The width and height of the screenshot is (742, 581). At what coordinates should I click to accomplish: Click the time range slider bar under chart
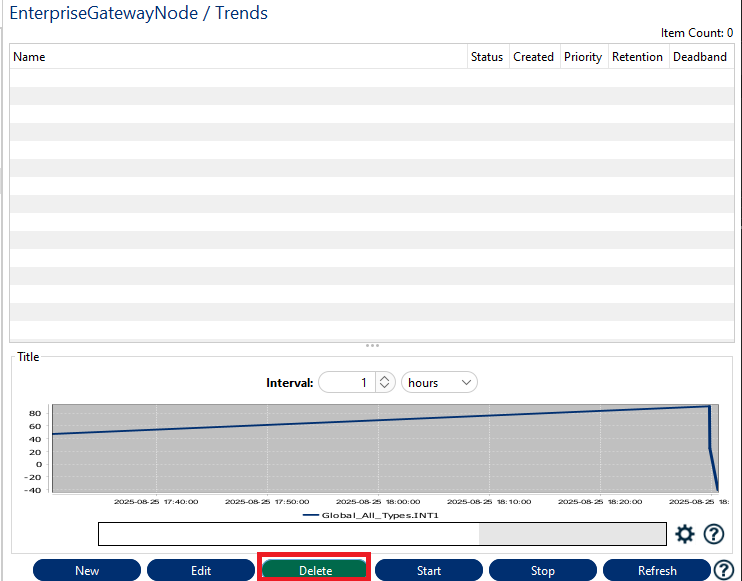tap(381, 534)
